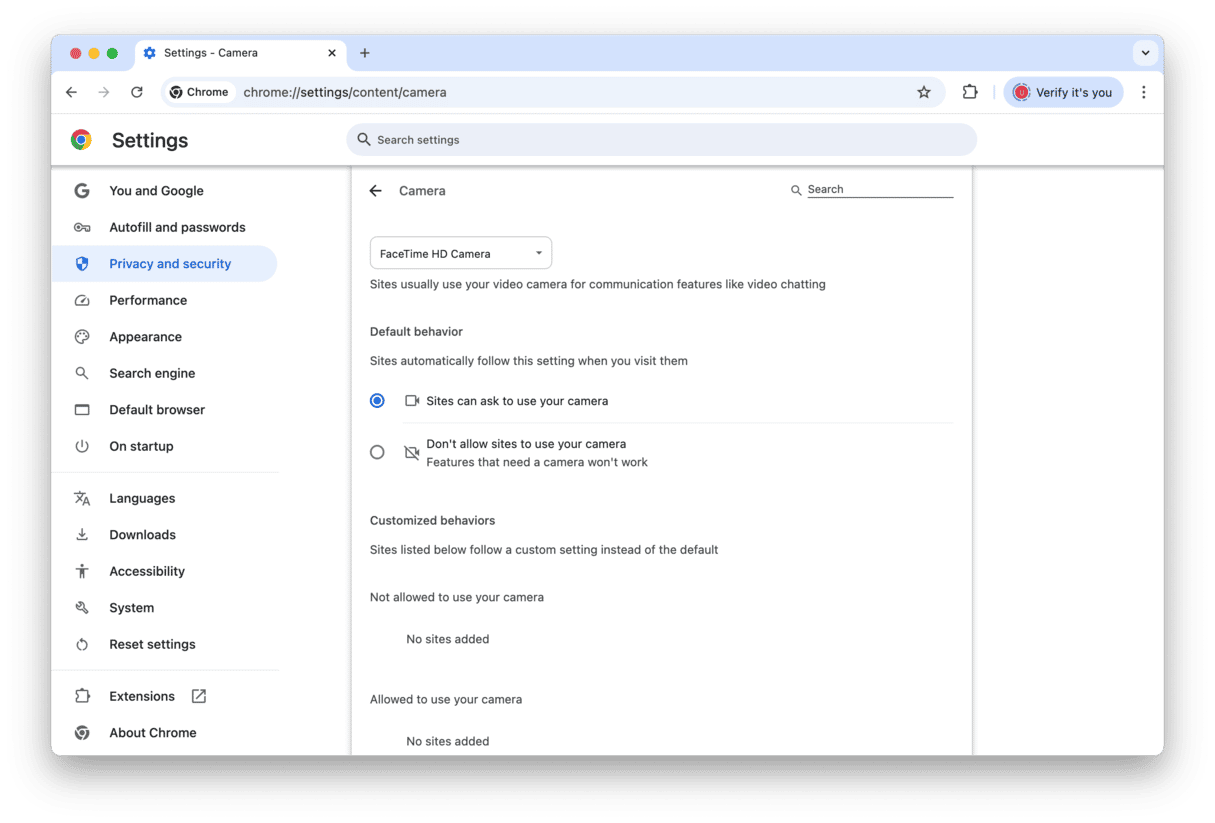Open Privacy and security section

(170, 264)
